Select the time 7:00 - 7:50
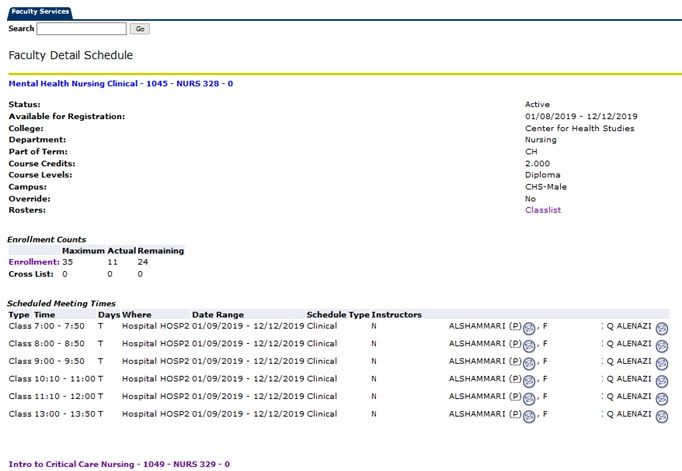The height and width of the screenshot is (471, 682). pyautogui.click(x=59, y=326)
